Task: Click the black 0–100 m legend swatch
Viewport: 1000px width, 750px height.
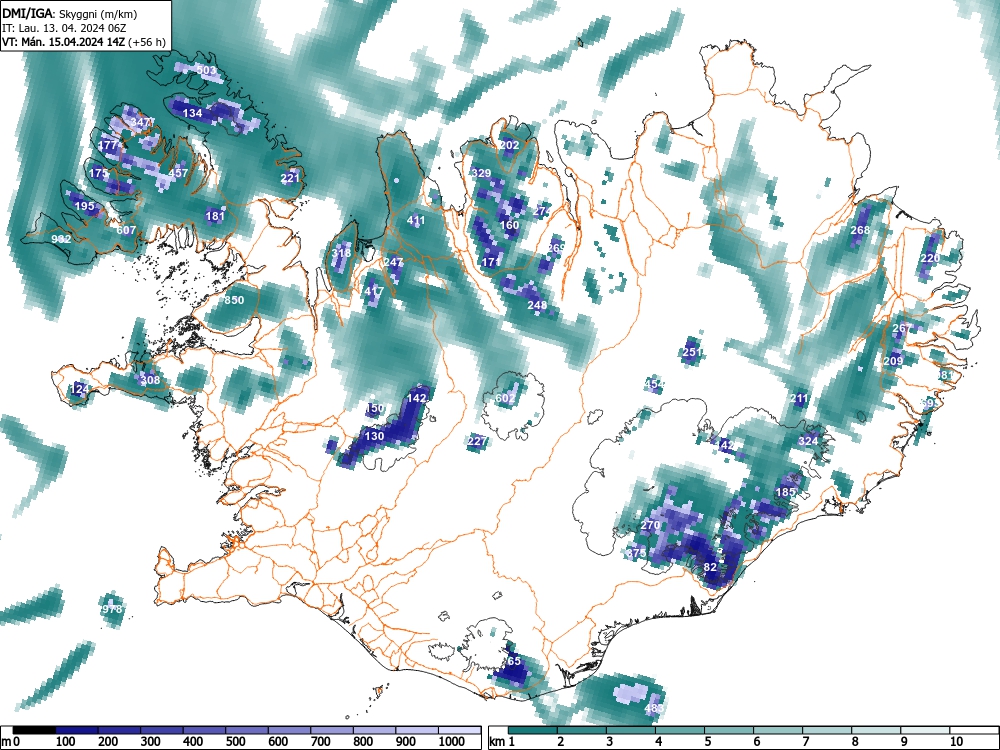Action: pyautogui.click(x=34, y=730)
